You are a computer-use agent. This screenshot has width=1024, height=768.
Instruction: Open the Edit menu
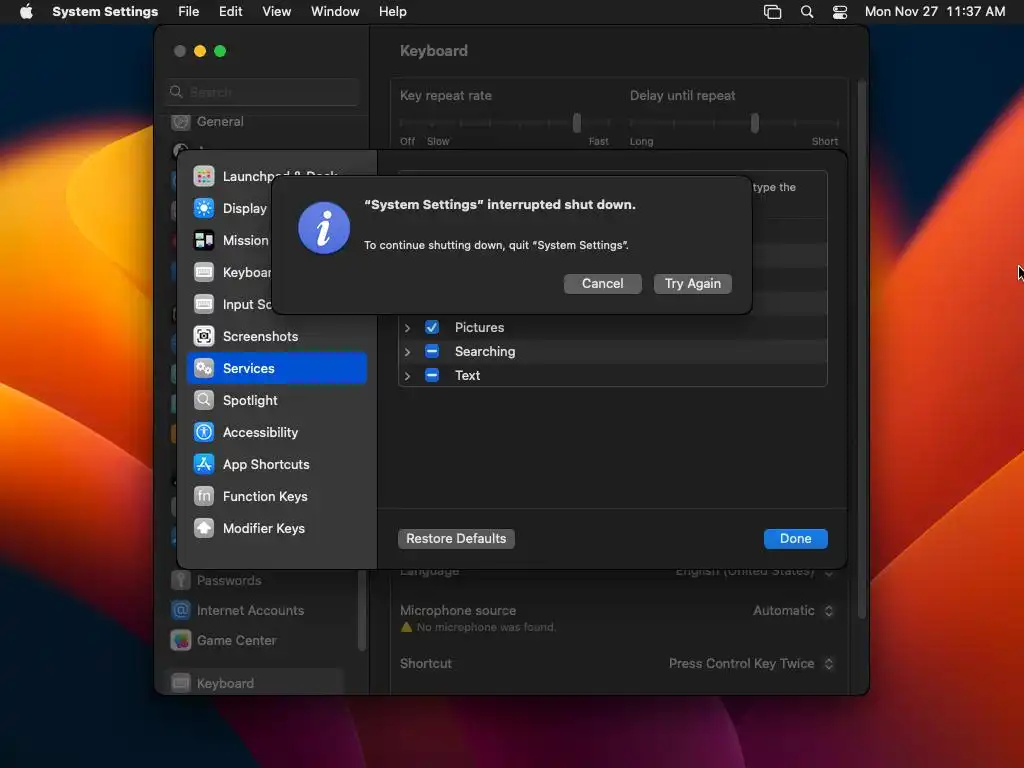tap(231, 12)
